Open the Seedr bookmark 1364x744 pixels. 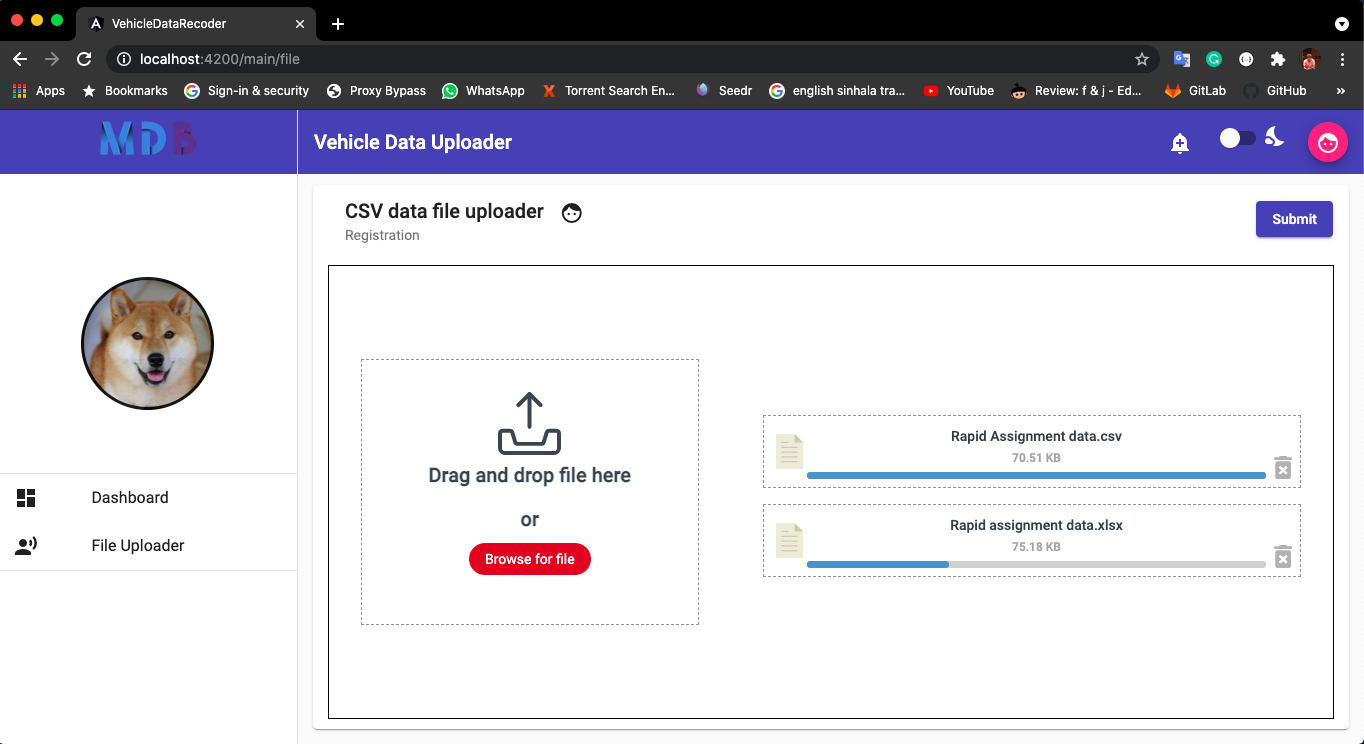(x=724, y=91)
